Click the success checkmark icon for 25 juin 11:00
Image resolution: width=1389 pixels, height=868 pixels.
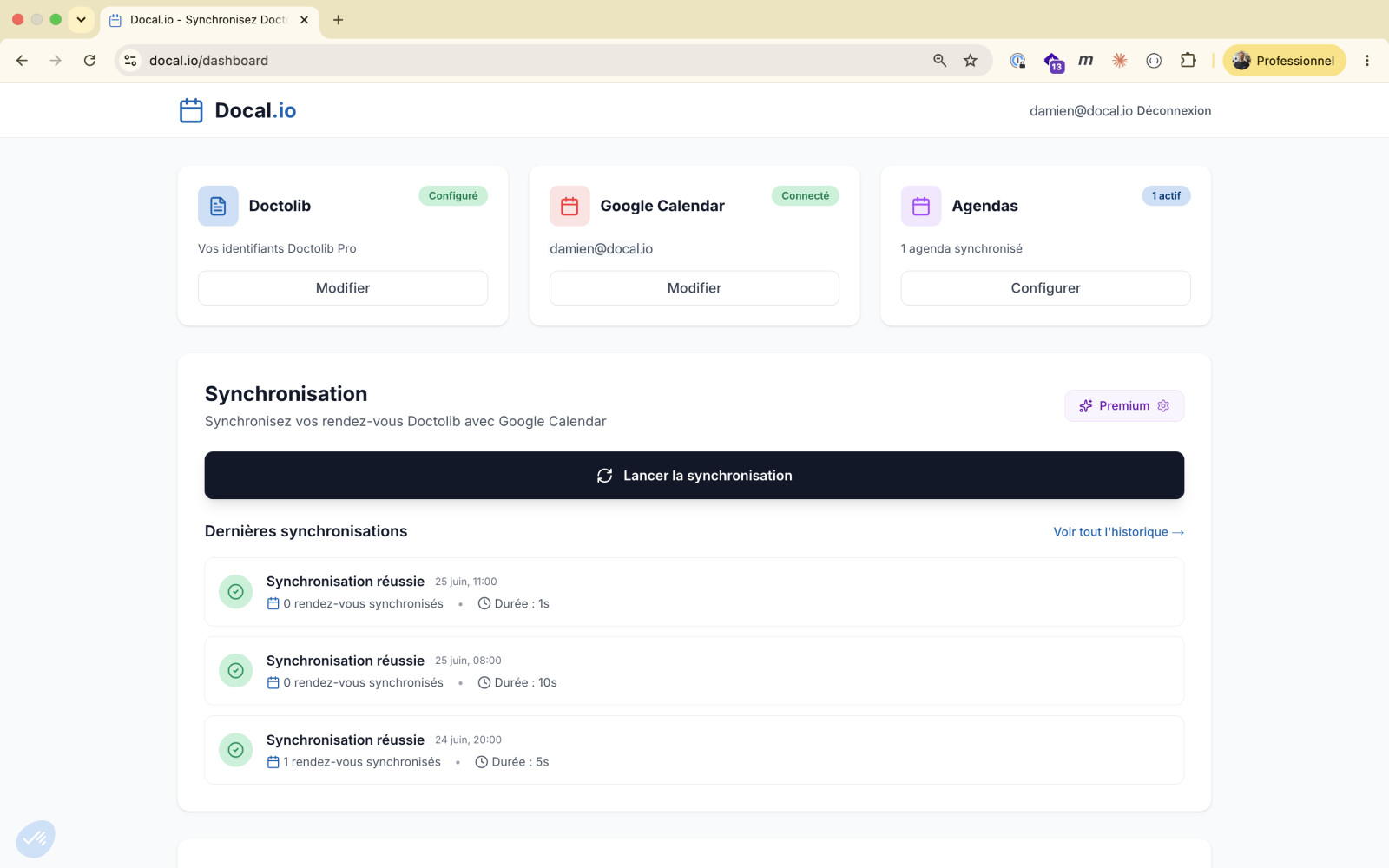pyautogui.click(x=235, y=592)
